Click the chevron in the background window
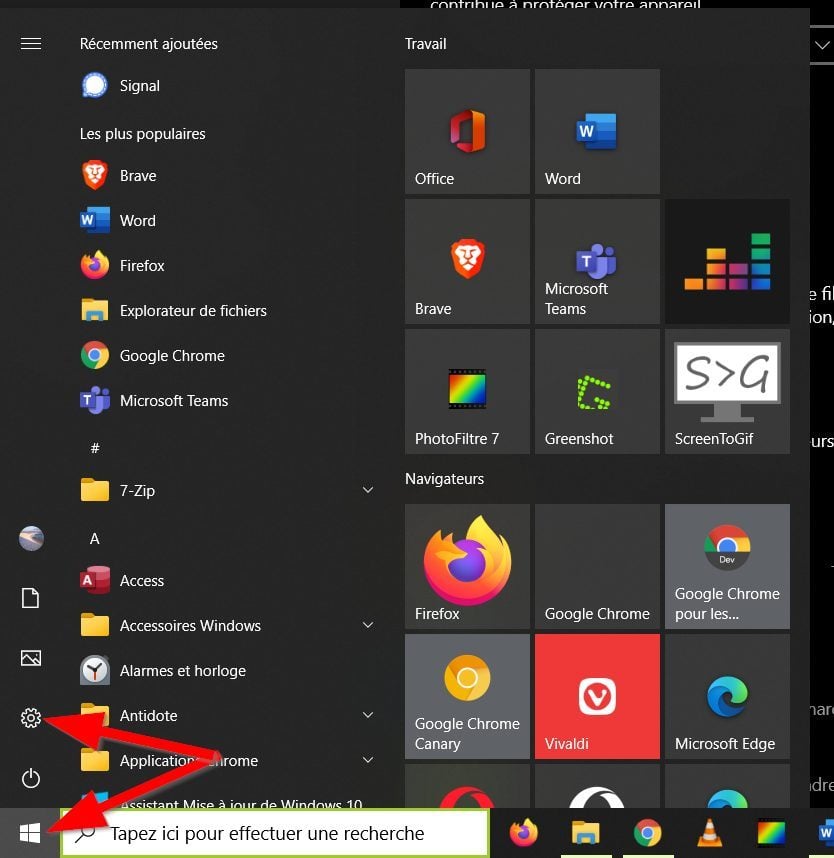 (x=822, y=45)
